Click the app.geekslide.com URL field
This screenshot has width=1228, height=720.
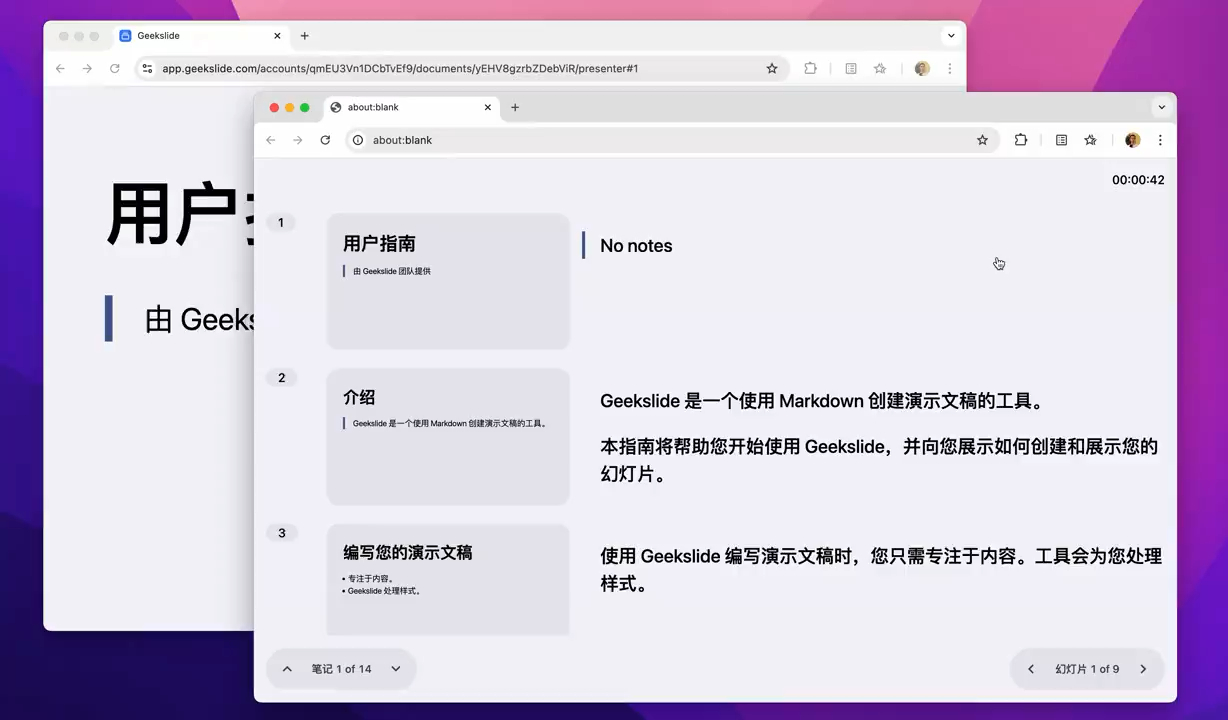pos(462,69)
